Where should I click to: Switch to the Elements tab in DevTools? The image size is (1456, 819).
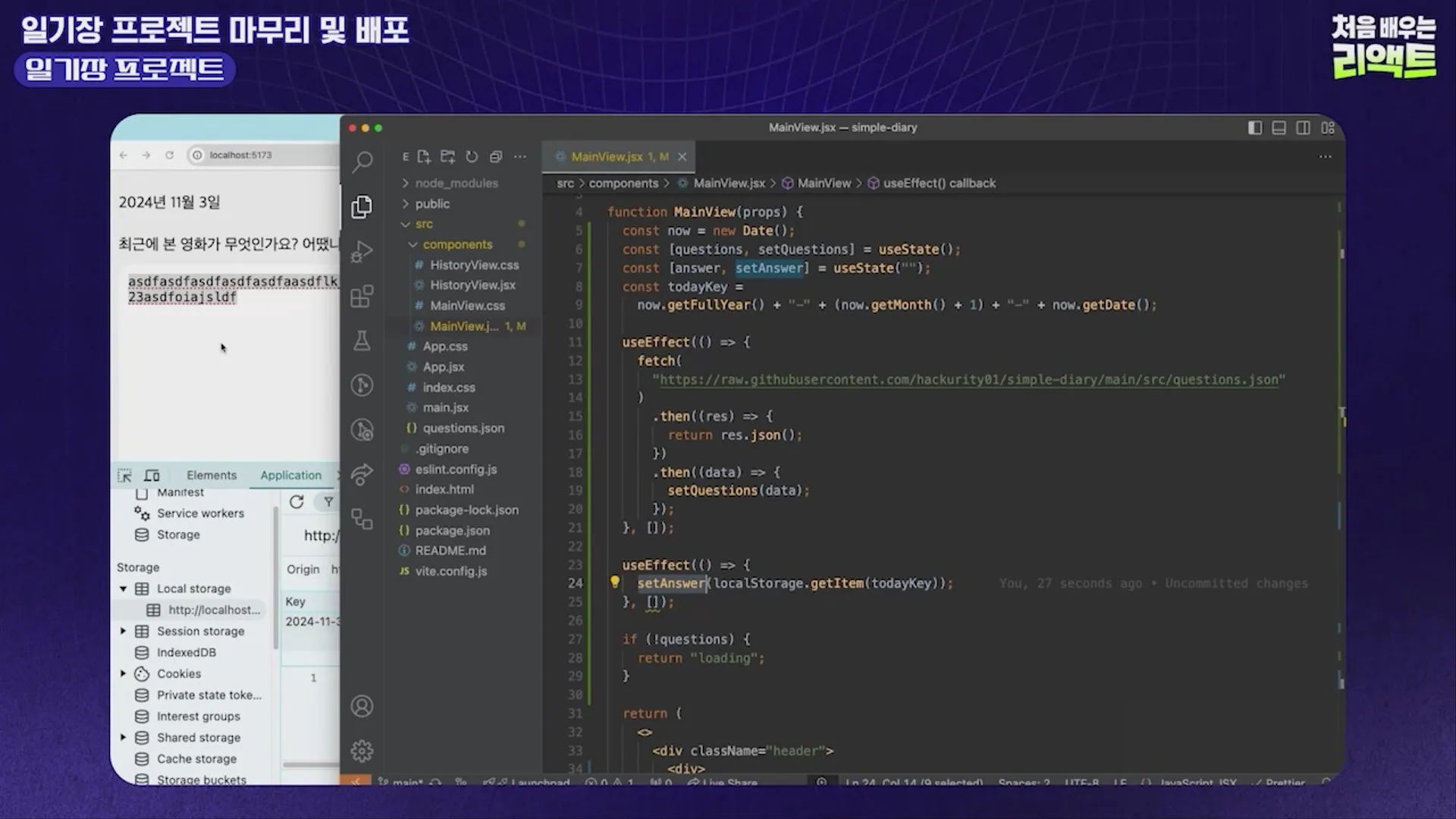[212, 475]
